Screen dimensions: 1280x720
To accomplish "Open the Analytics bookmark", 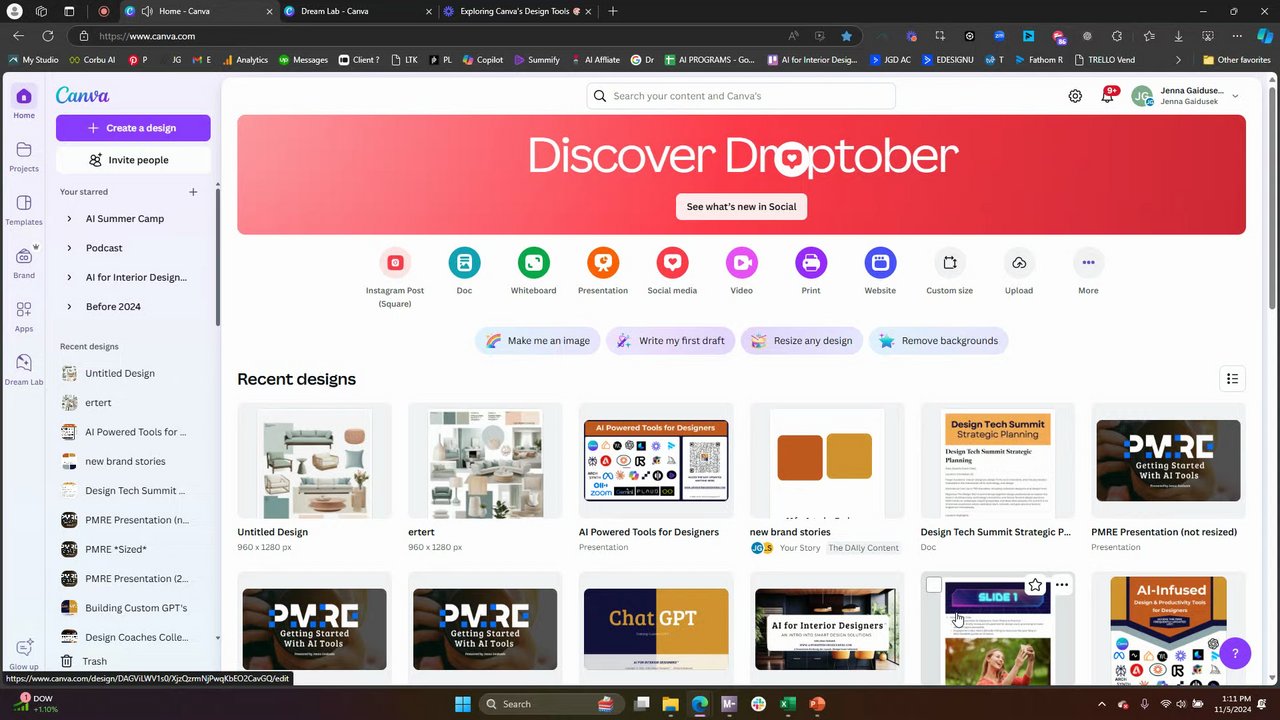I will point(245,60).
